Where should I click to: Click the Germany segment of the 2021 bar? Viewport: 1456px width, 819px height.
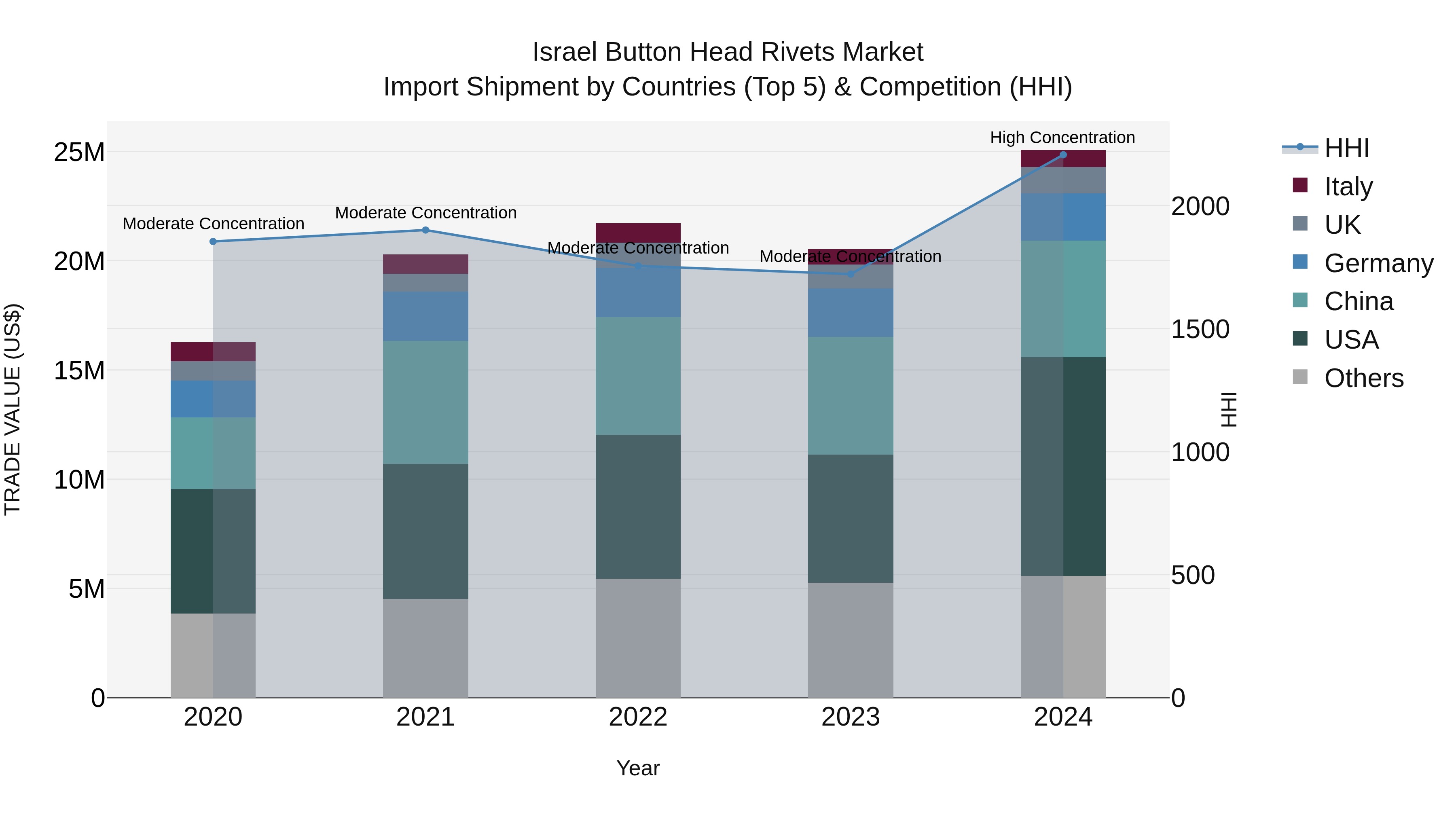pos(425,316)
